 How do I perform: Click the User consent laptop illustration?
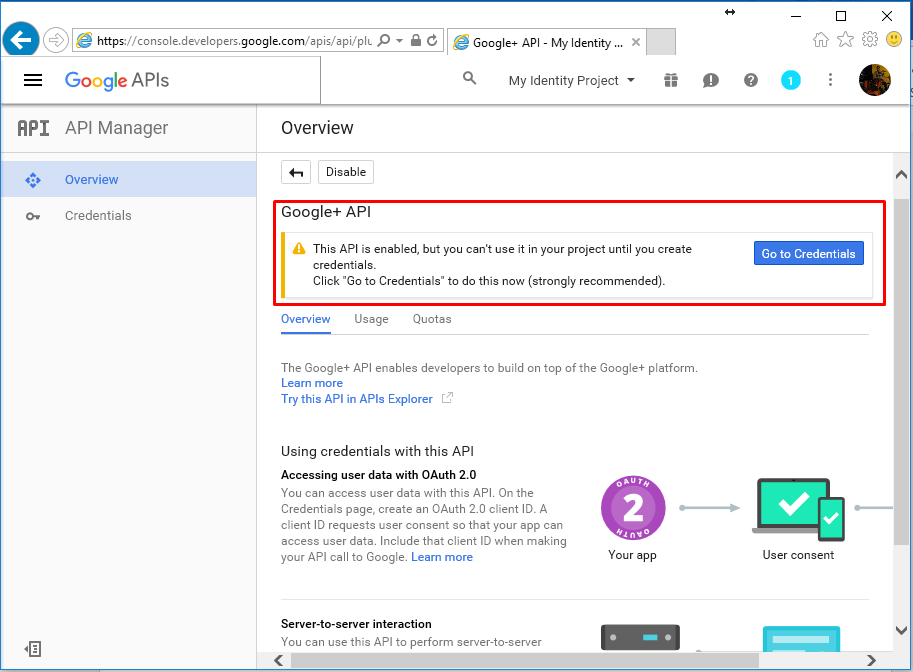(x=798, y=510)
